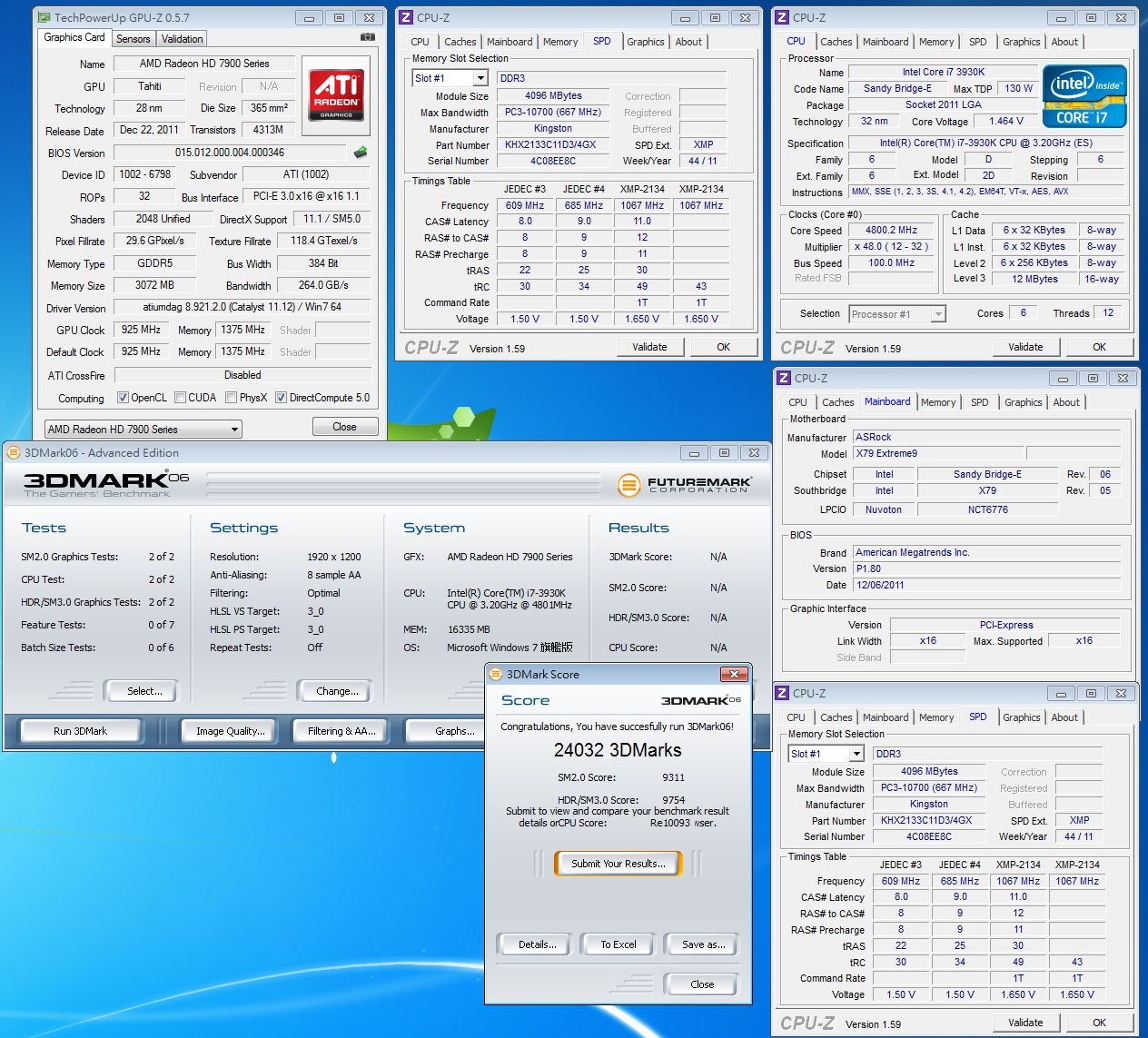
Task: Open the Validation tab in GPU-Z
Action: [183, 39]
